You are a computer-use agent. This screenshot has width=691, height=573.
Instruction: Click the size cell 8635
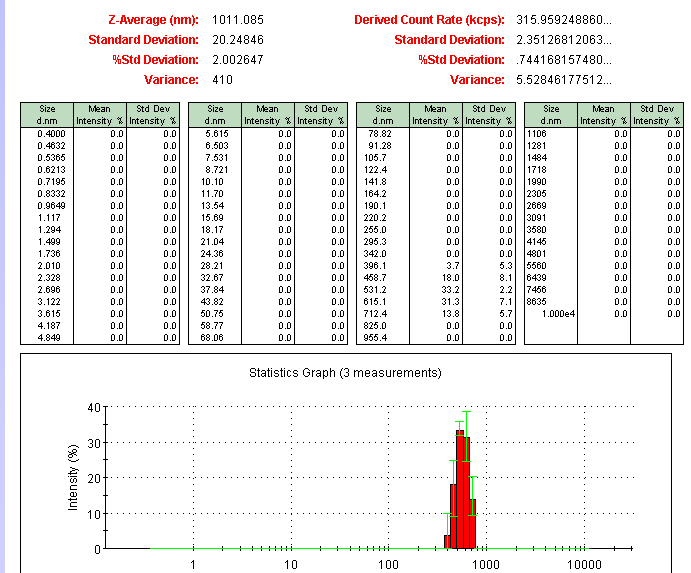point(536,301)
